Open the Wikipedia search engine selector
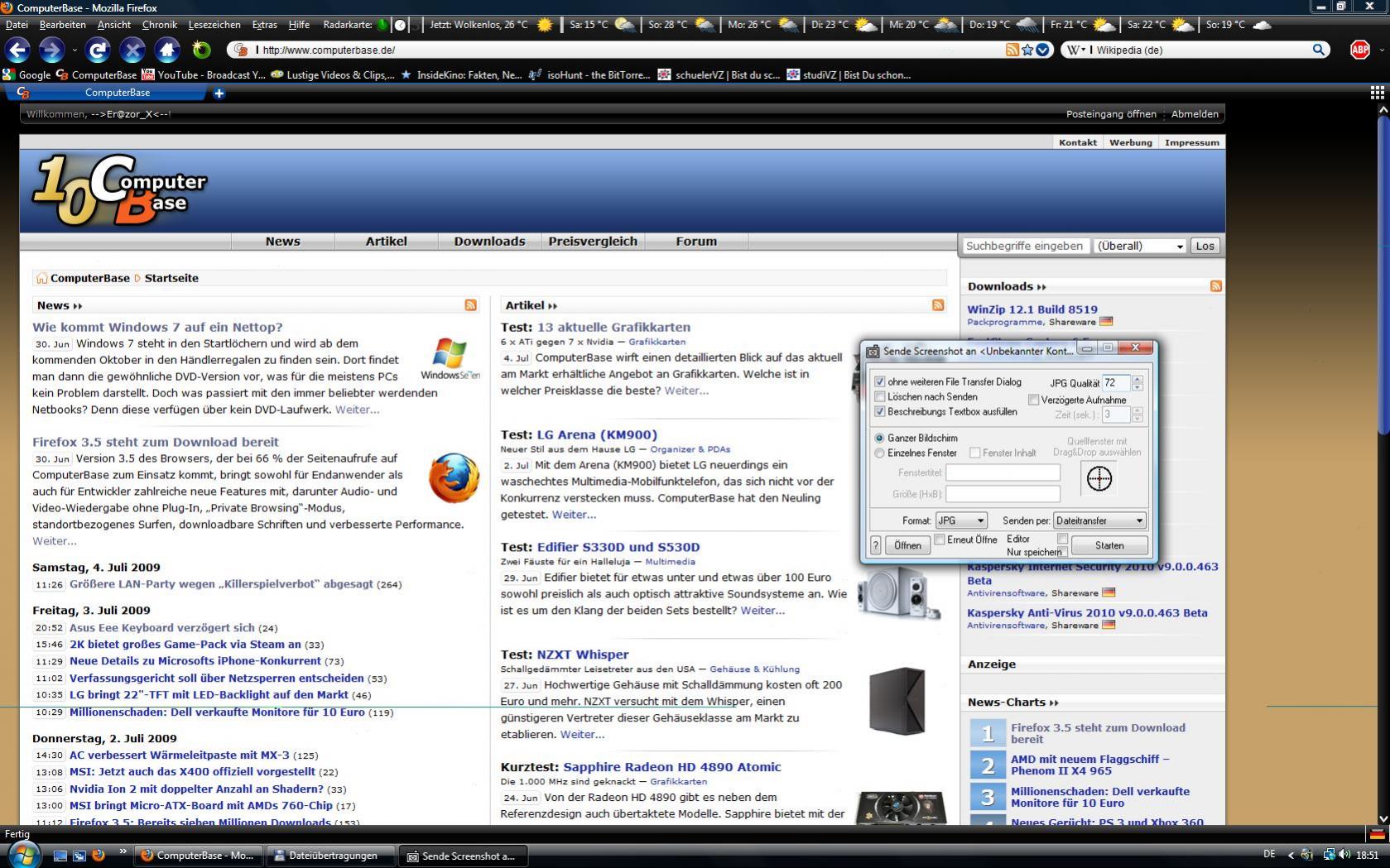Screen dimensions: 1390x868 (x=1076, y=50)
